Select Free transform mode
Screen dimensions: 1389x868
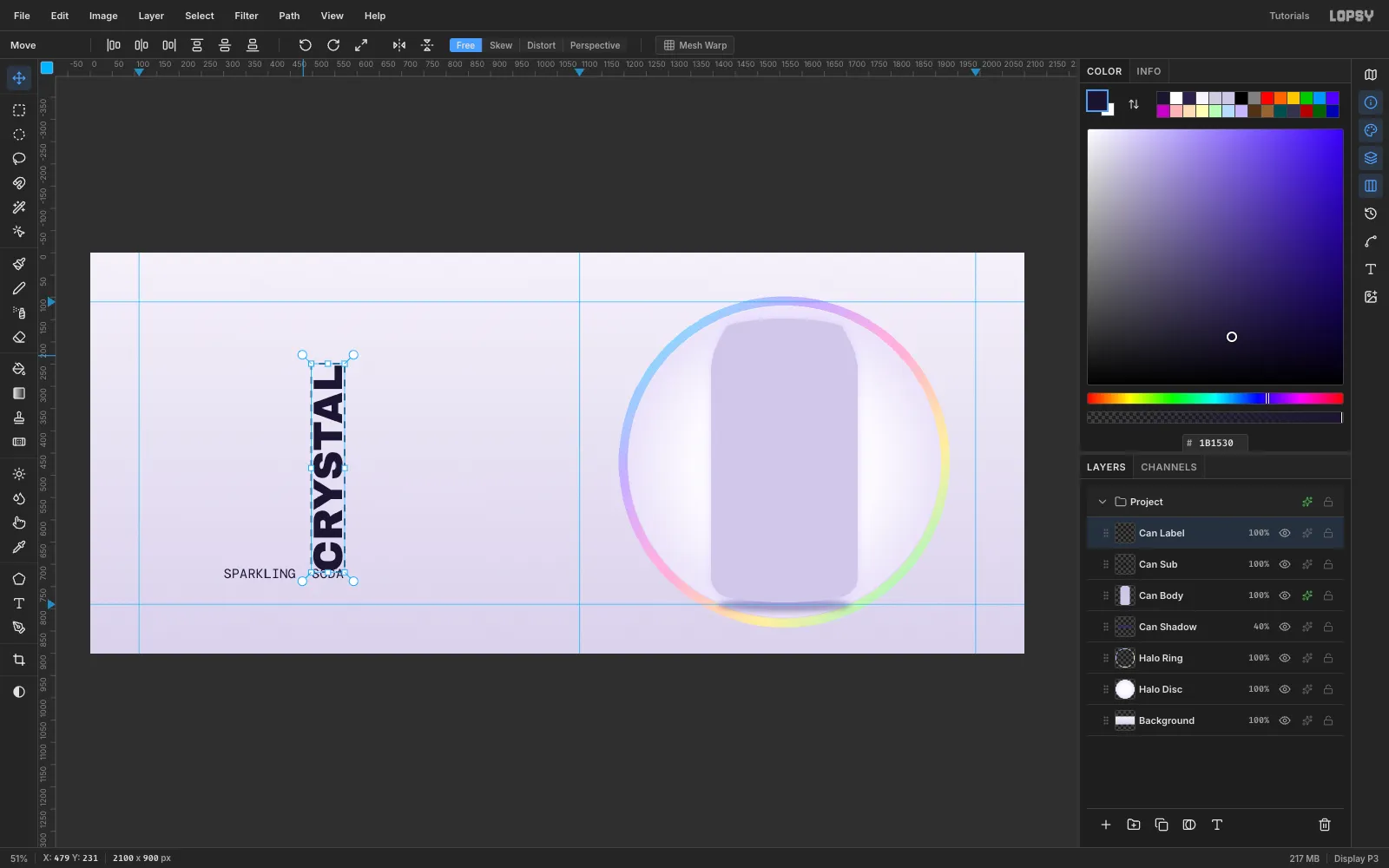tap(465, 45)
